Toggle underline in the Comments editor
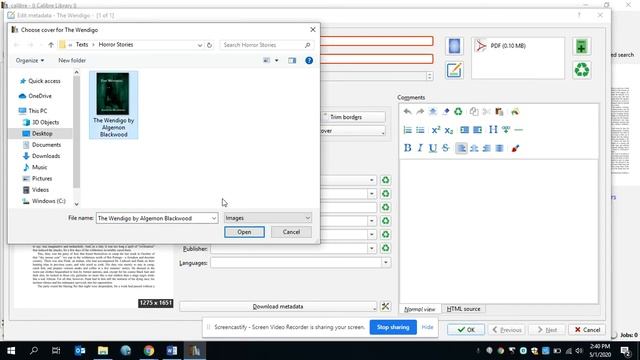 tap(433, 148)
